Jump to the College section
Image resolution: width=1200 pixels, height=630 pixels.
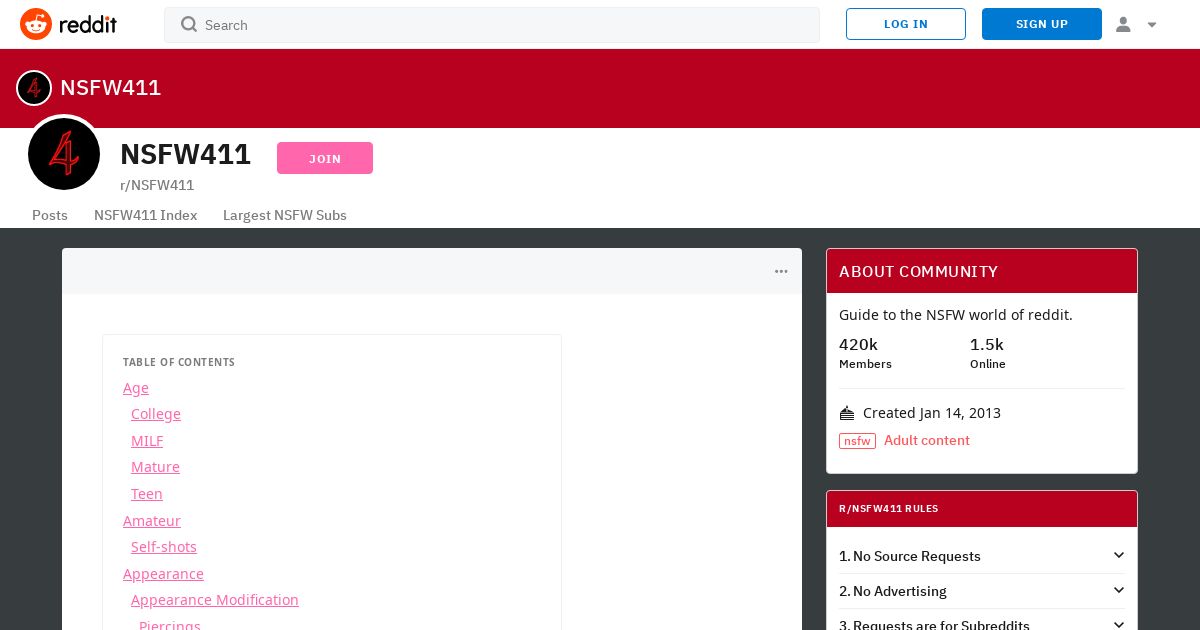[x=156, y=414]
